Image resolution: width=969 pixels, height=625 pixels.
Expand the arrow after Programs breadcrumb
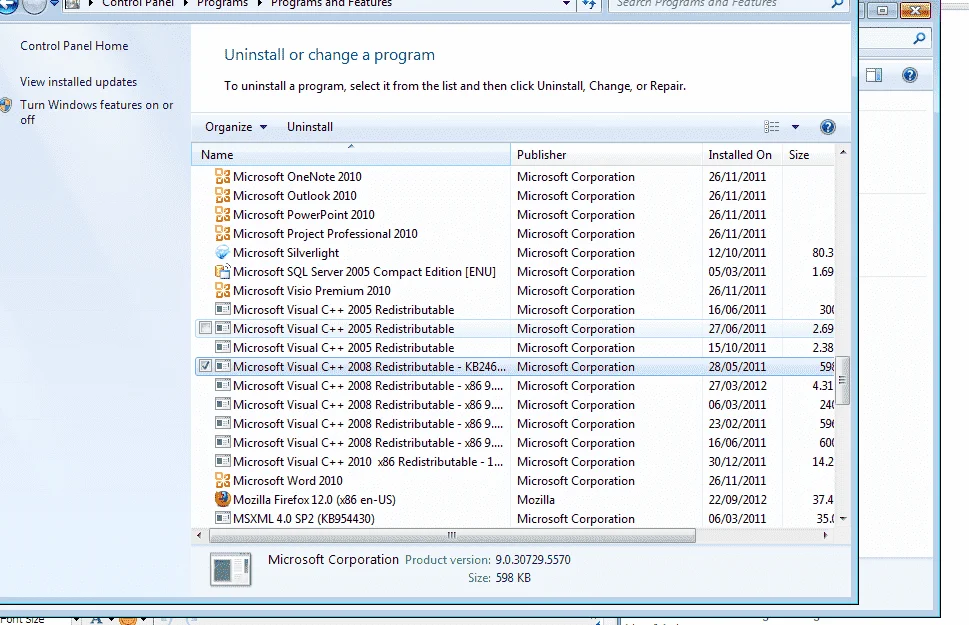(260, 4)
